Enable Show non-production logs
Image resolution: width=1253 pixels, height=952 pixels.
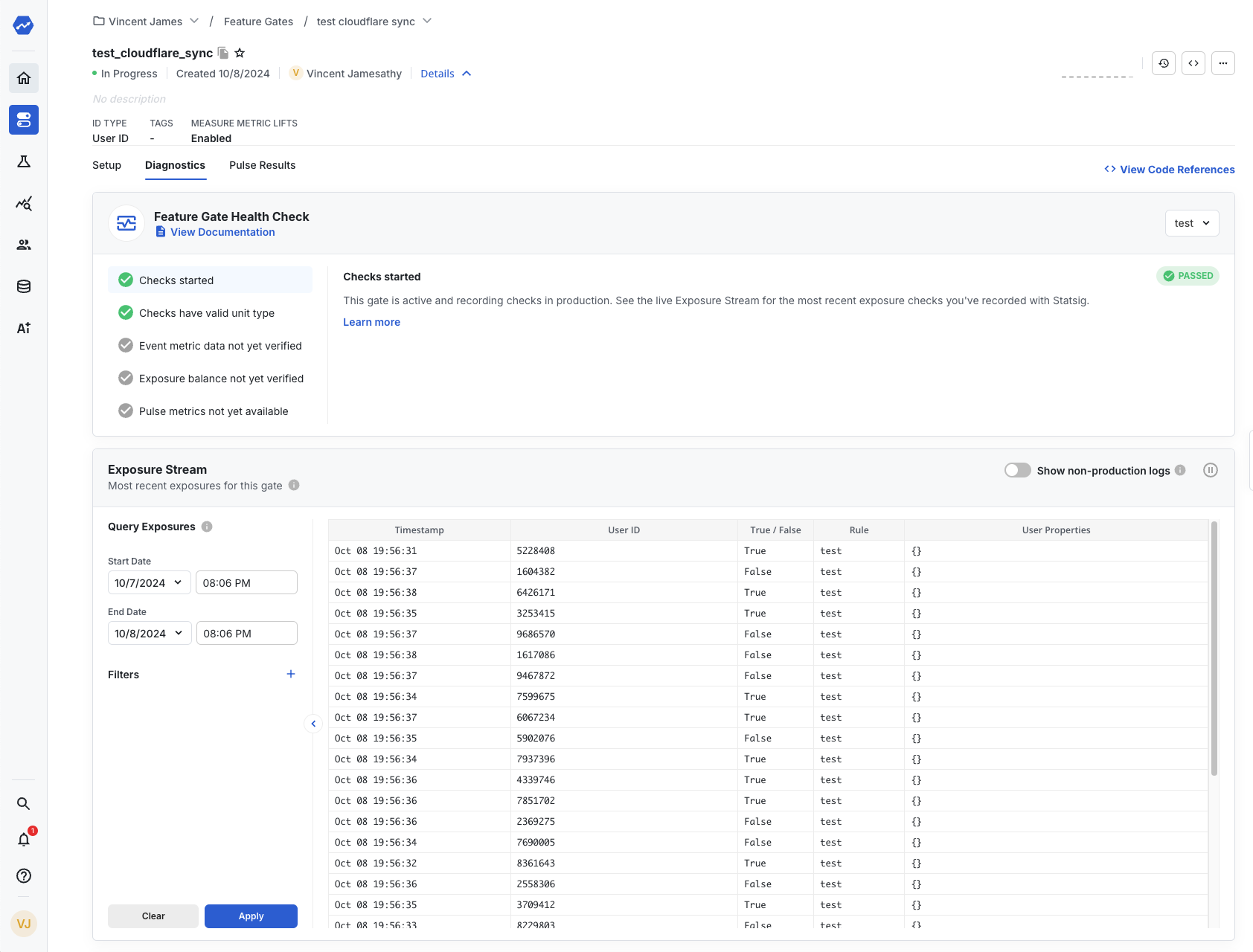point(1017,470)
